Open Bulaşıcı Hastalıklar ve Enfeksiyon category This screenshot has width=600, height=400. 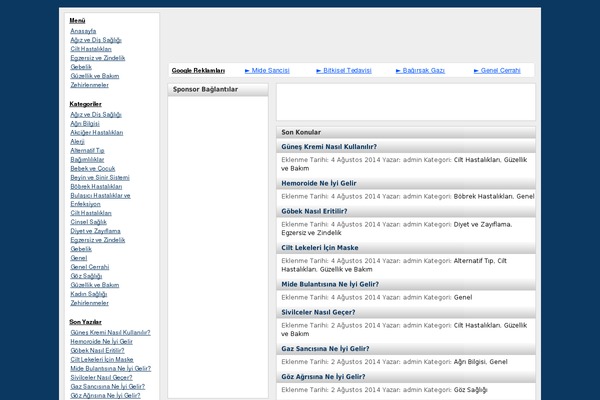pos(100,200)
